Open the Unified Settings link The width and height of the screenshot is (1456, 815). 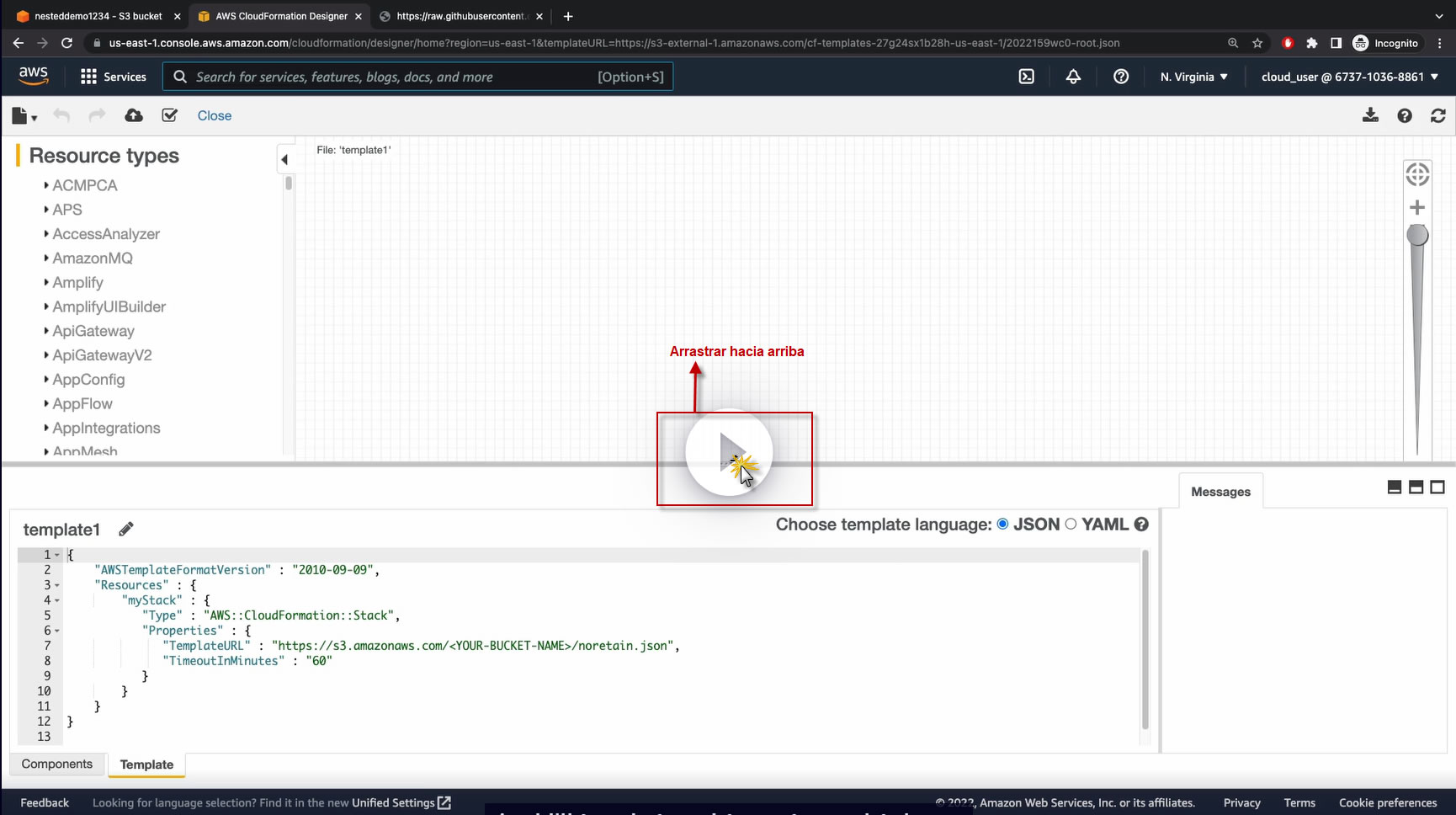(x=401, y=802)
